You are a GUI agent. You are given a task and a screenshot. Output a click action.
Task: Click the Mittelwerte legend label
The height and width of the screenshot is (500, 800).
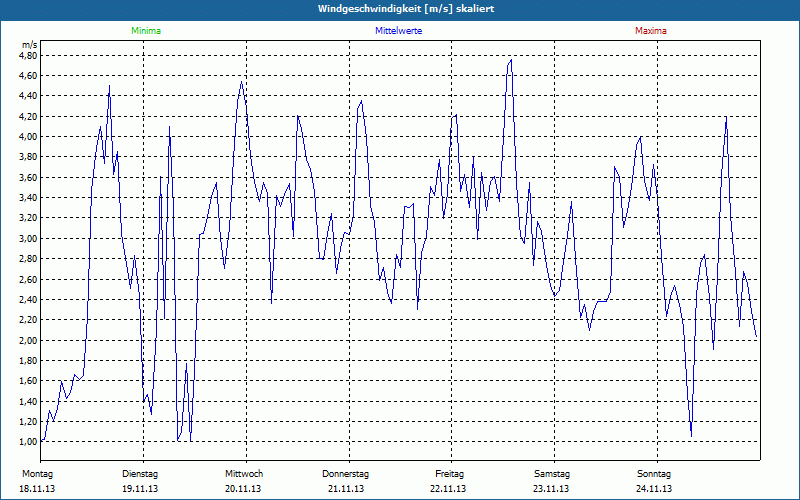pyautogui.click(x=398, y=31)
